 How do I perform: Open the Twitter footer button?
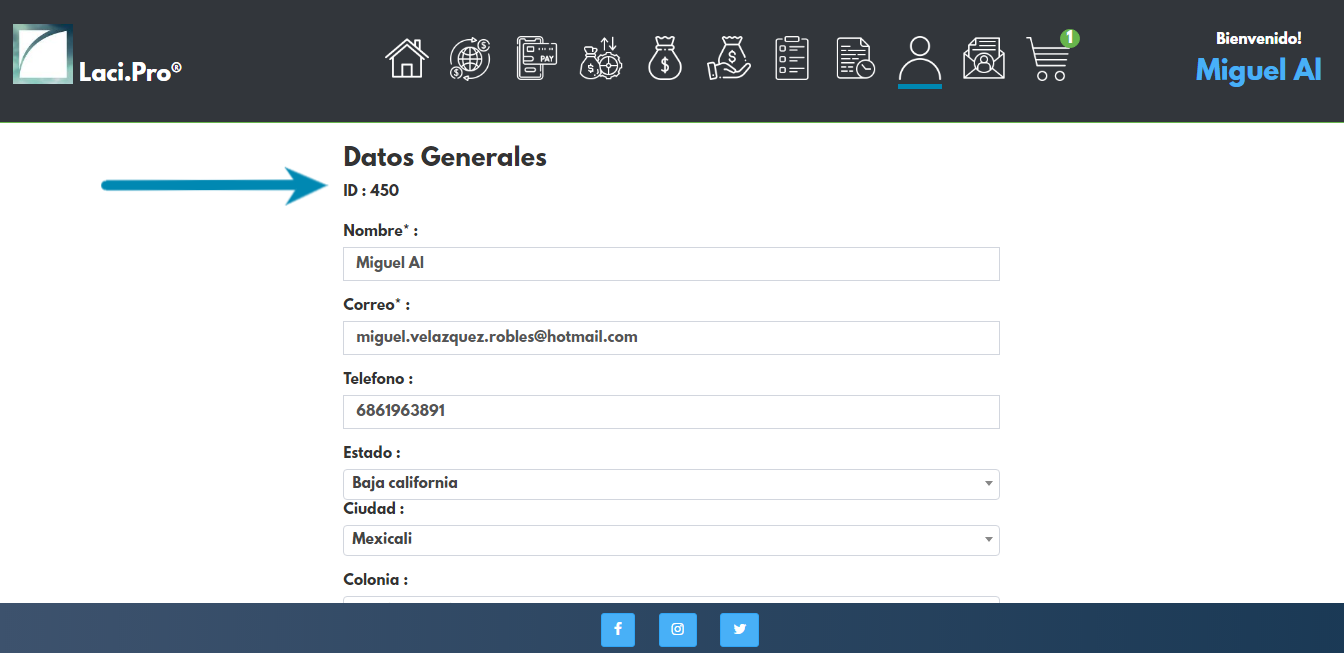pos(739,629)
